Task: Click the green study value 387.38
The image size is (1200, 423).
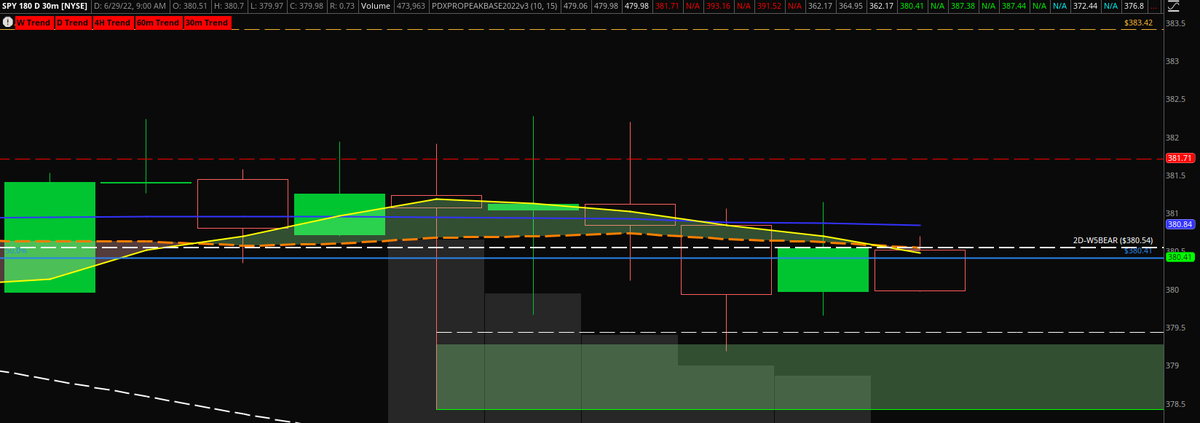Action: tap(963, 6)
